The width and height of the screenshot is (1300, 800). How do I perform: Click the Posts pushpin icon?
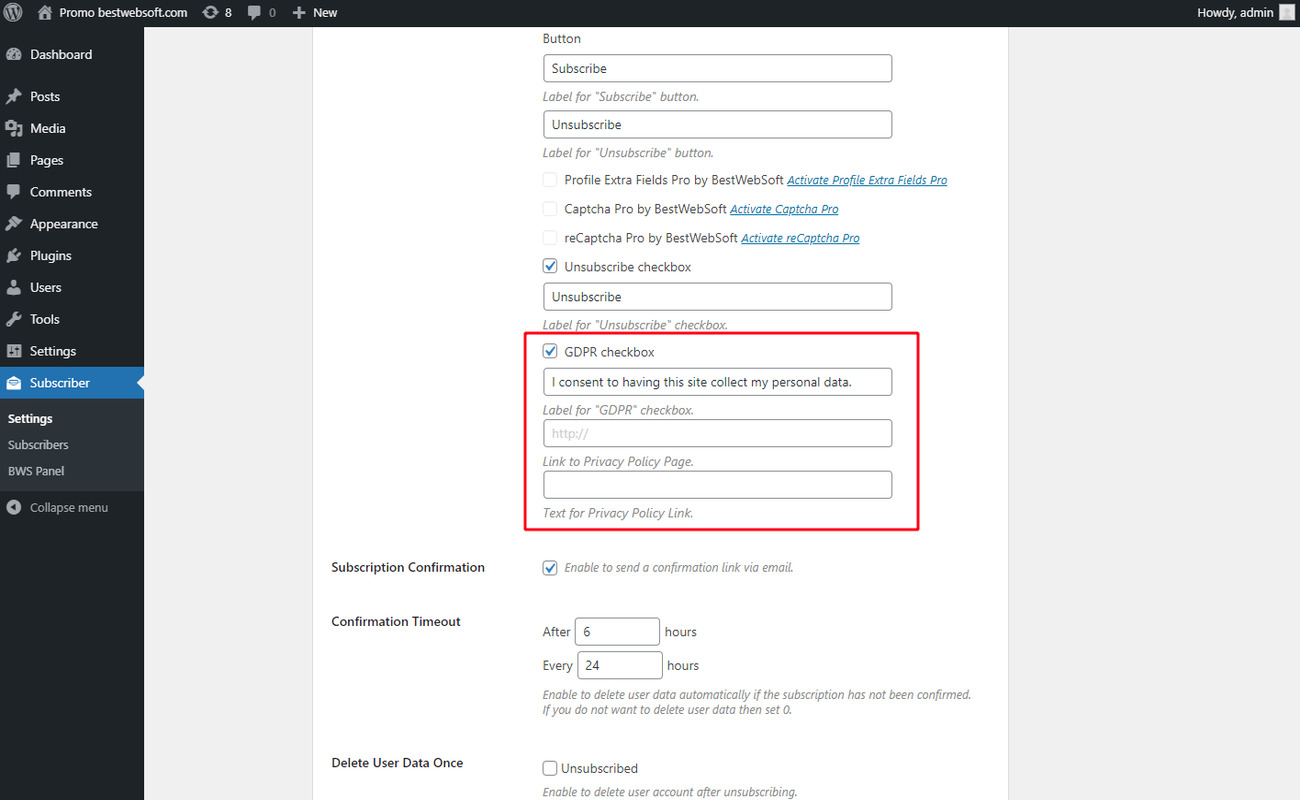point(14,97)
